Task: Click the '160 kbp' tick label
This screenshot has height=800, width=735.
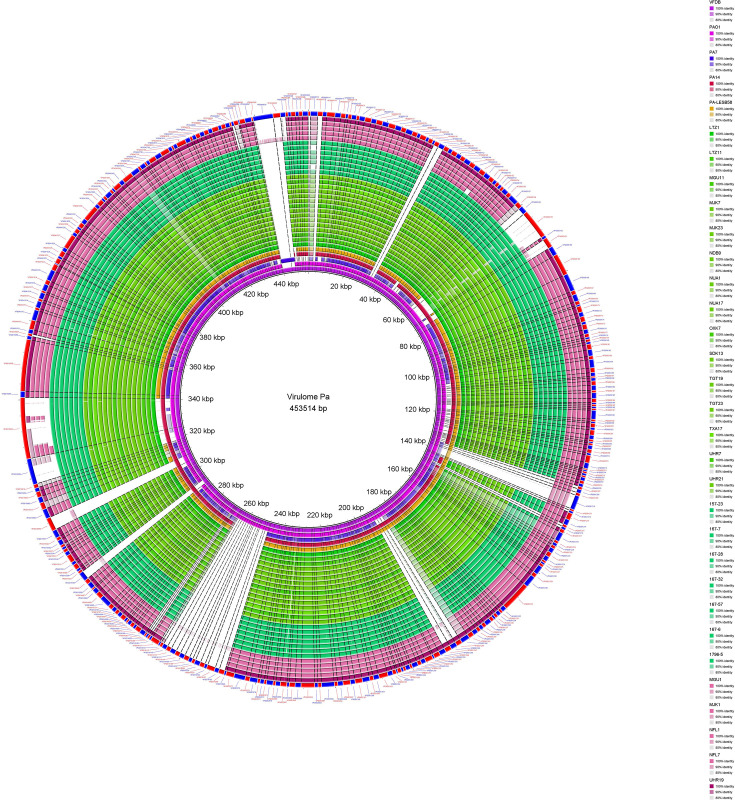Action: pyautogui.click(x=400, y=469)
